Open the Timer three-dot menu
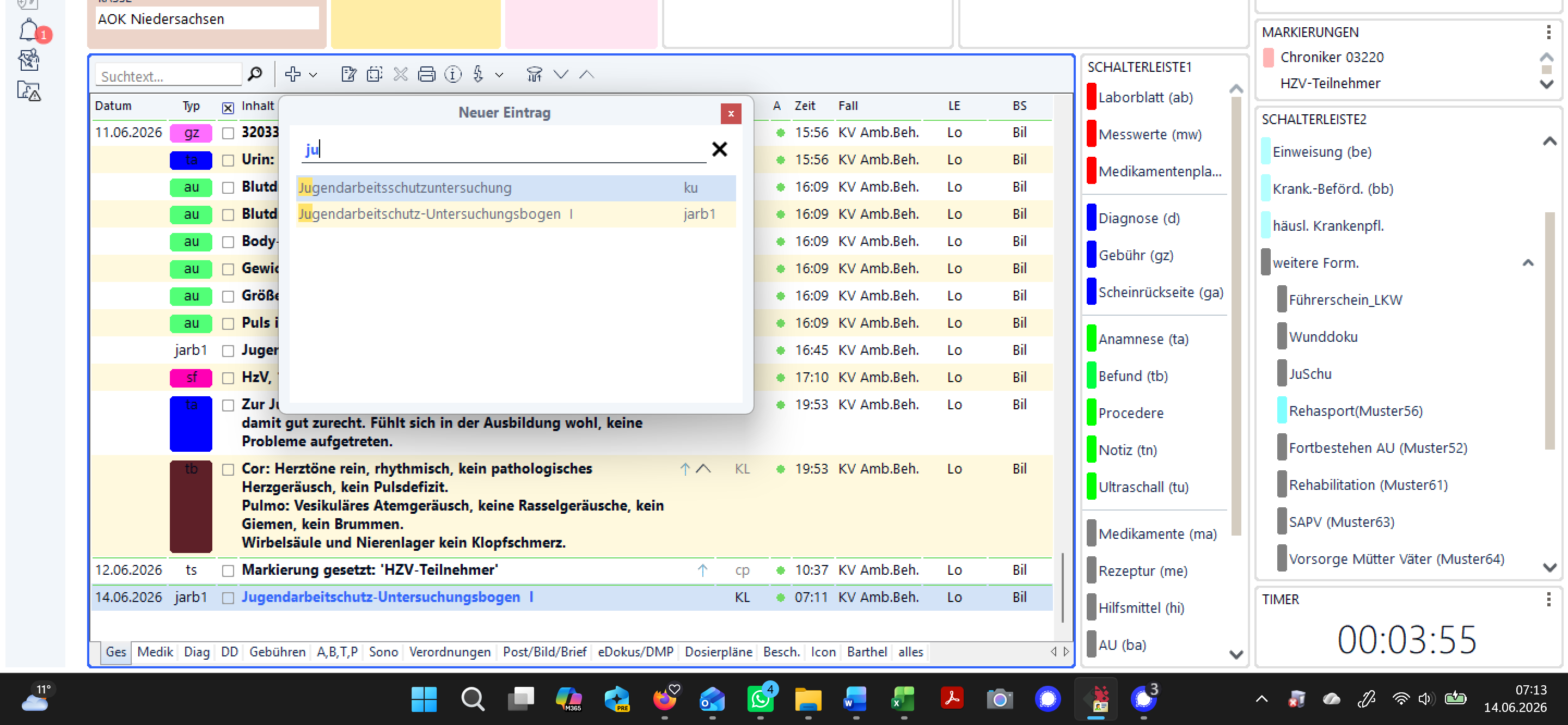Screen dimensions: 1568x725 point(1548,599)
